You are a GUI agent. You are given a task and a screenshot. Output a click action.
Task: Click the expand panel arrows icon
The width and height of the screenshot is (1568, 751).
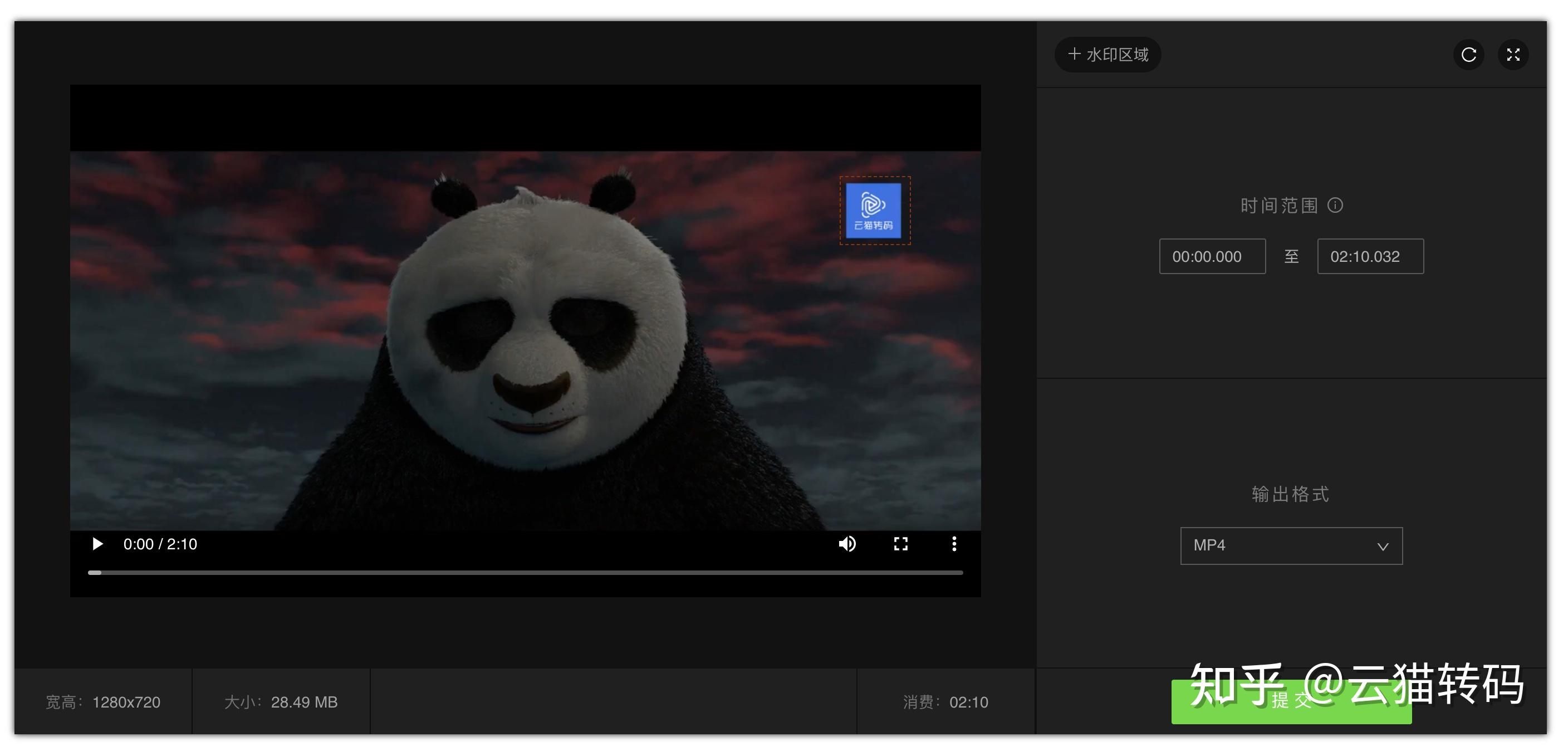tap(1513, 55)
